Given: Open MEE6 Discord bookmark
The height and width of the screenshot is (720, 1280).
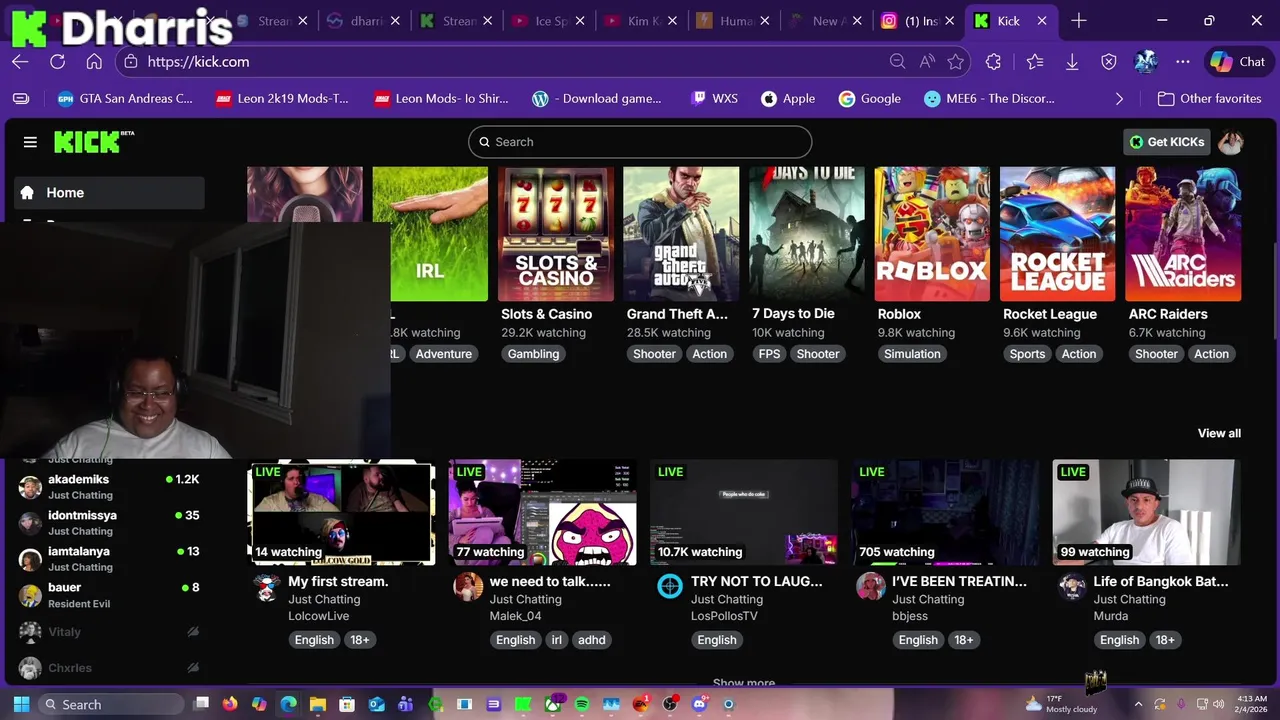Looking at the screenshot, I should [989, 99].
